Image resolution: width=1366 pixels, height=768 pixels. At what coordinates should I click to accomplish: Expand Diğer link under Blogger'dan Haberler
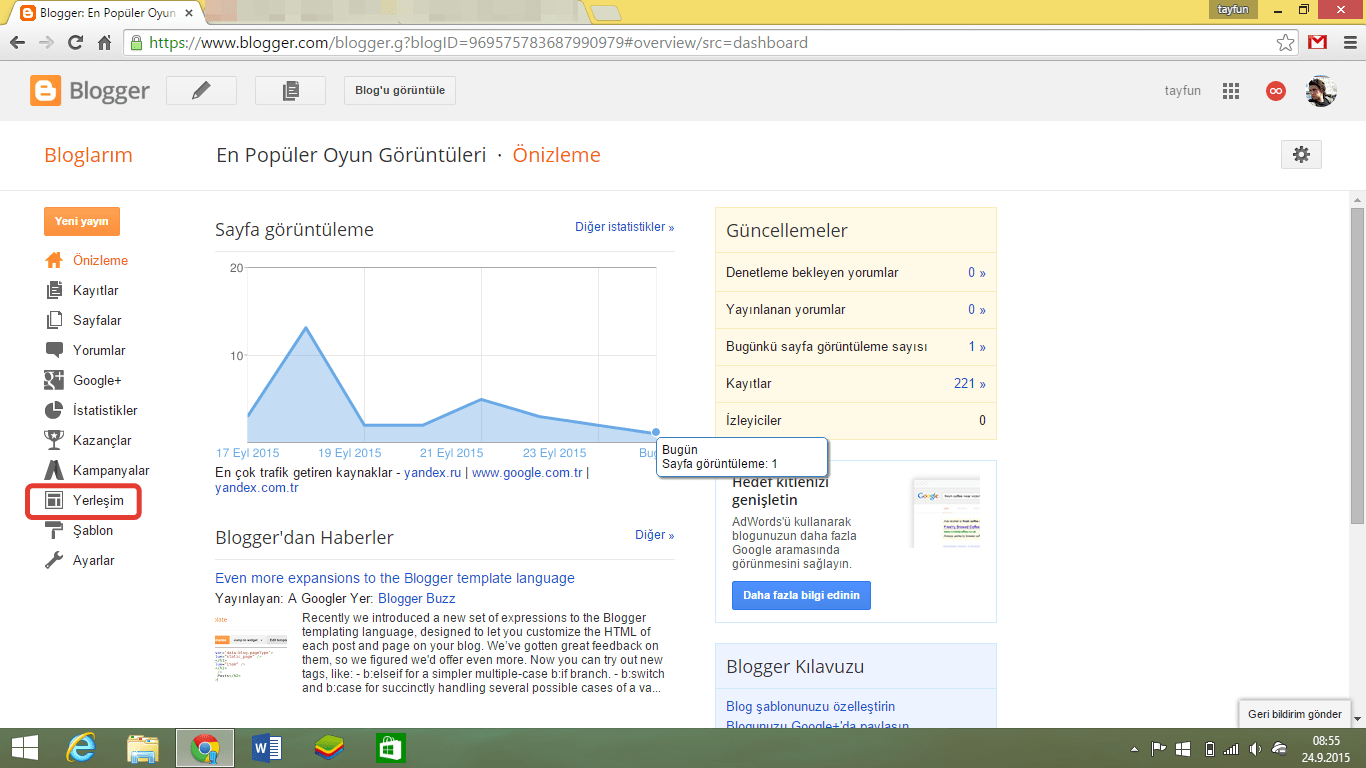[x=654, y=535]
